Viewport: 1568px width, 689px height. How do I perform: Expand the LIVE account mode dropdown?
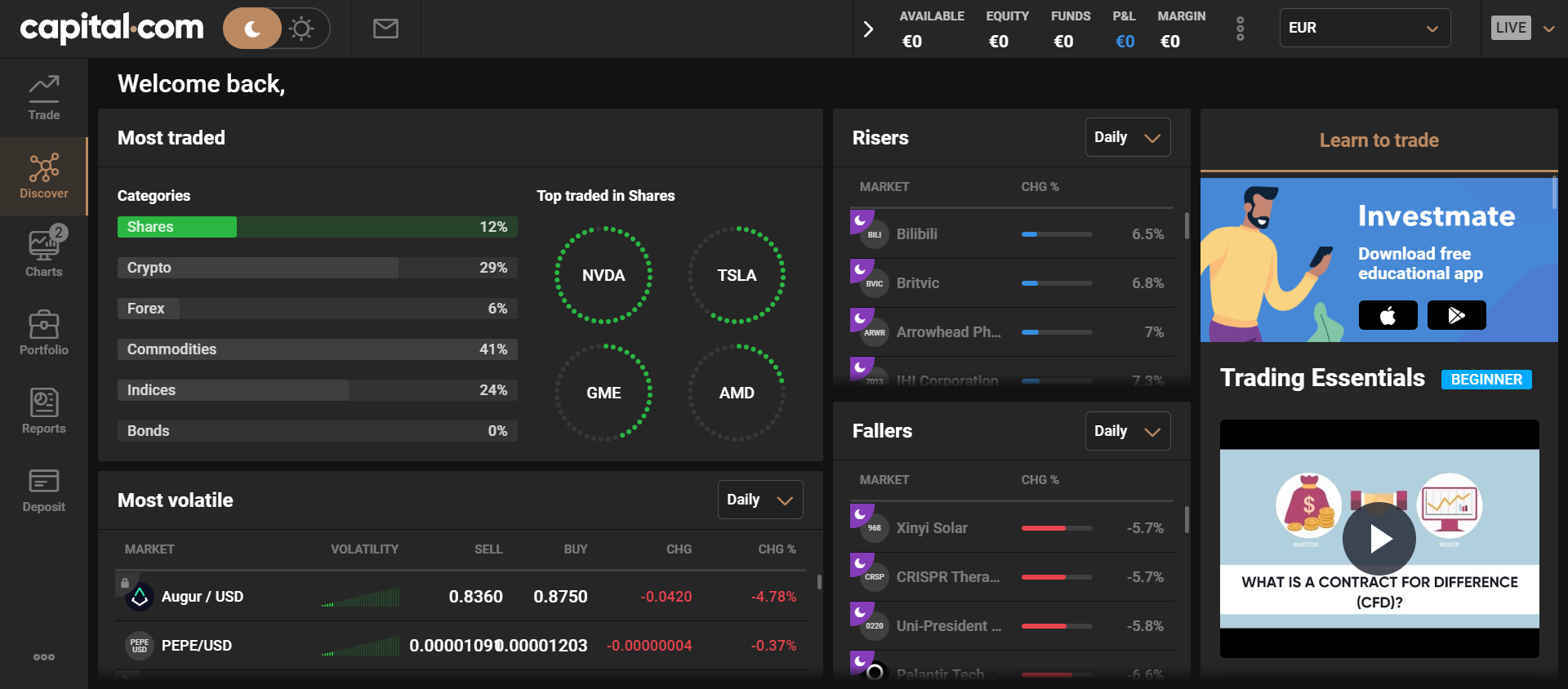pos(1548,29)
